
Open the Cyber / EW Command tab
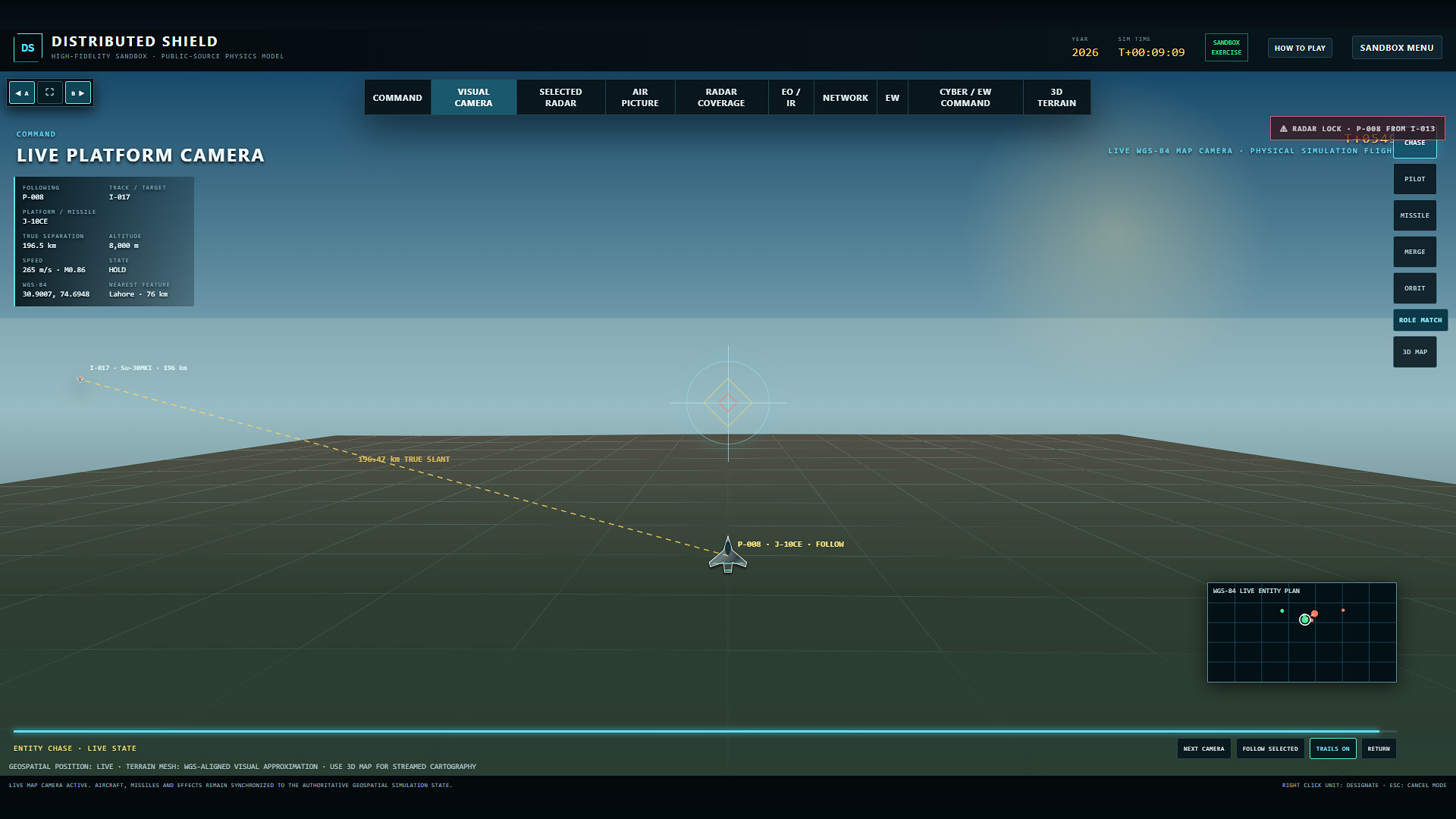[965, 97]
